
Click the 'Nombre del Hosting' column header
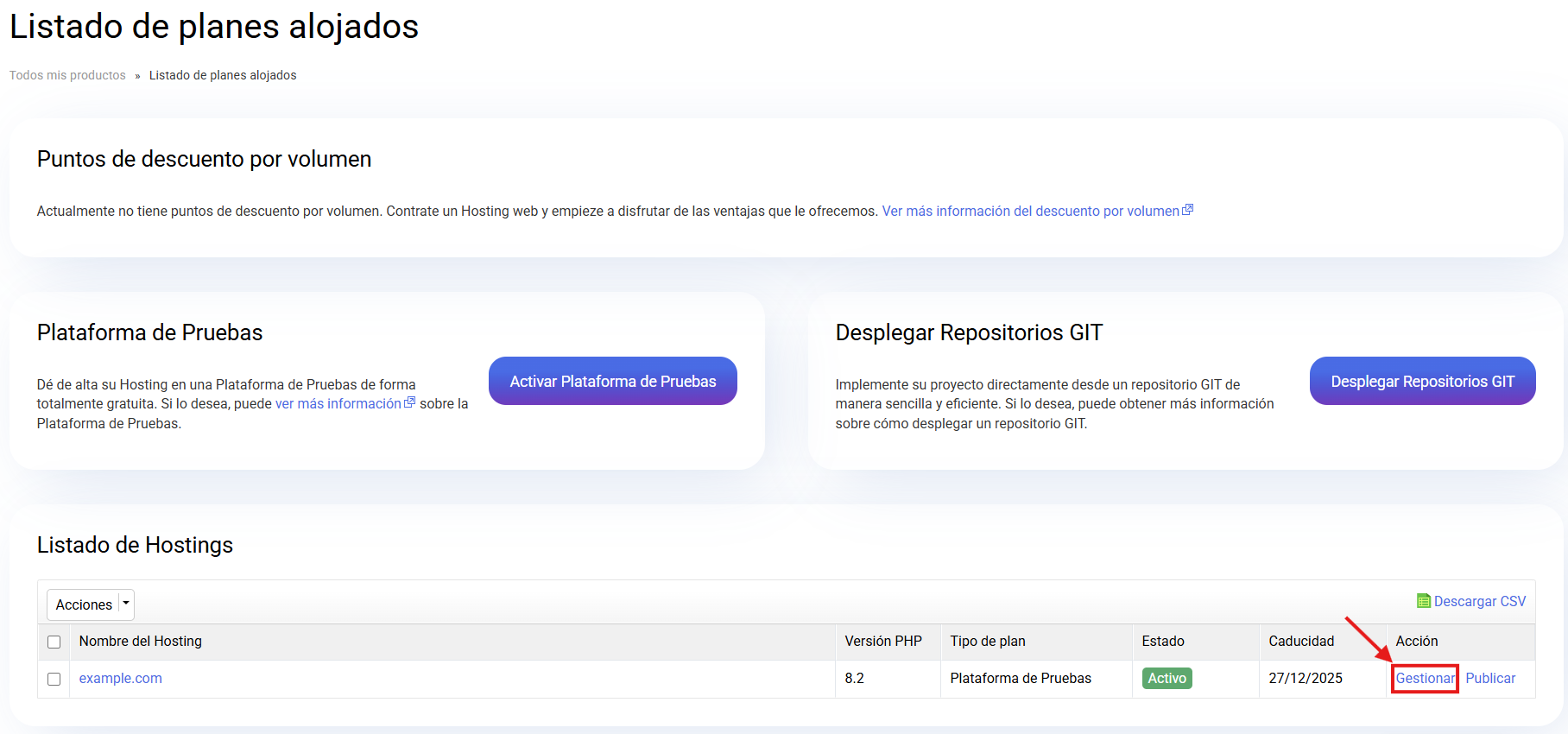click(x=140, y=641)
